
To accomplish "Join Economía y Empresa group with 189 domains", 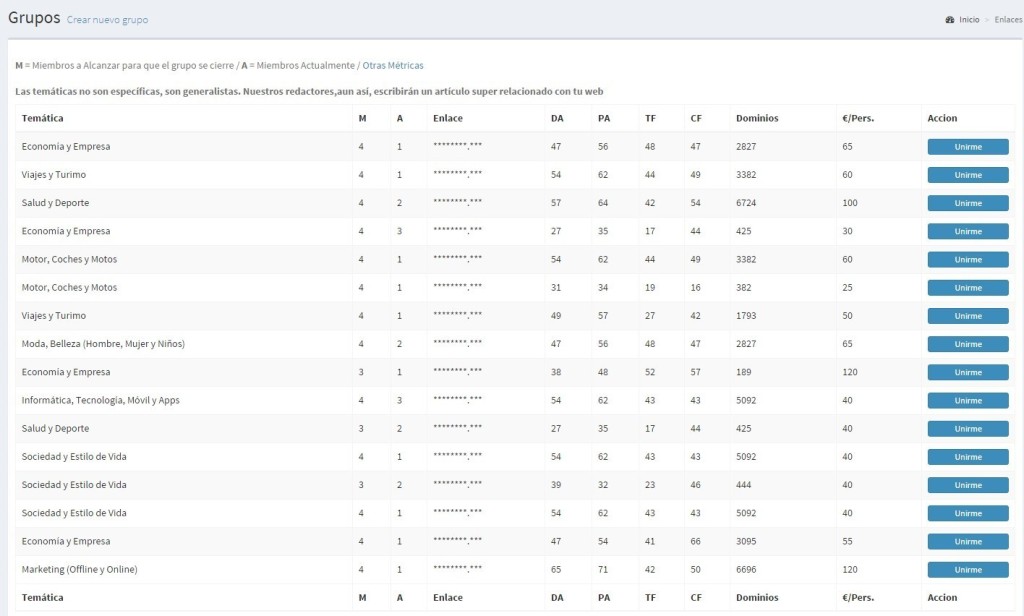I will [968, 372].
